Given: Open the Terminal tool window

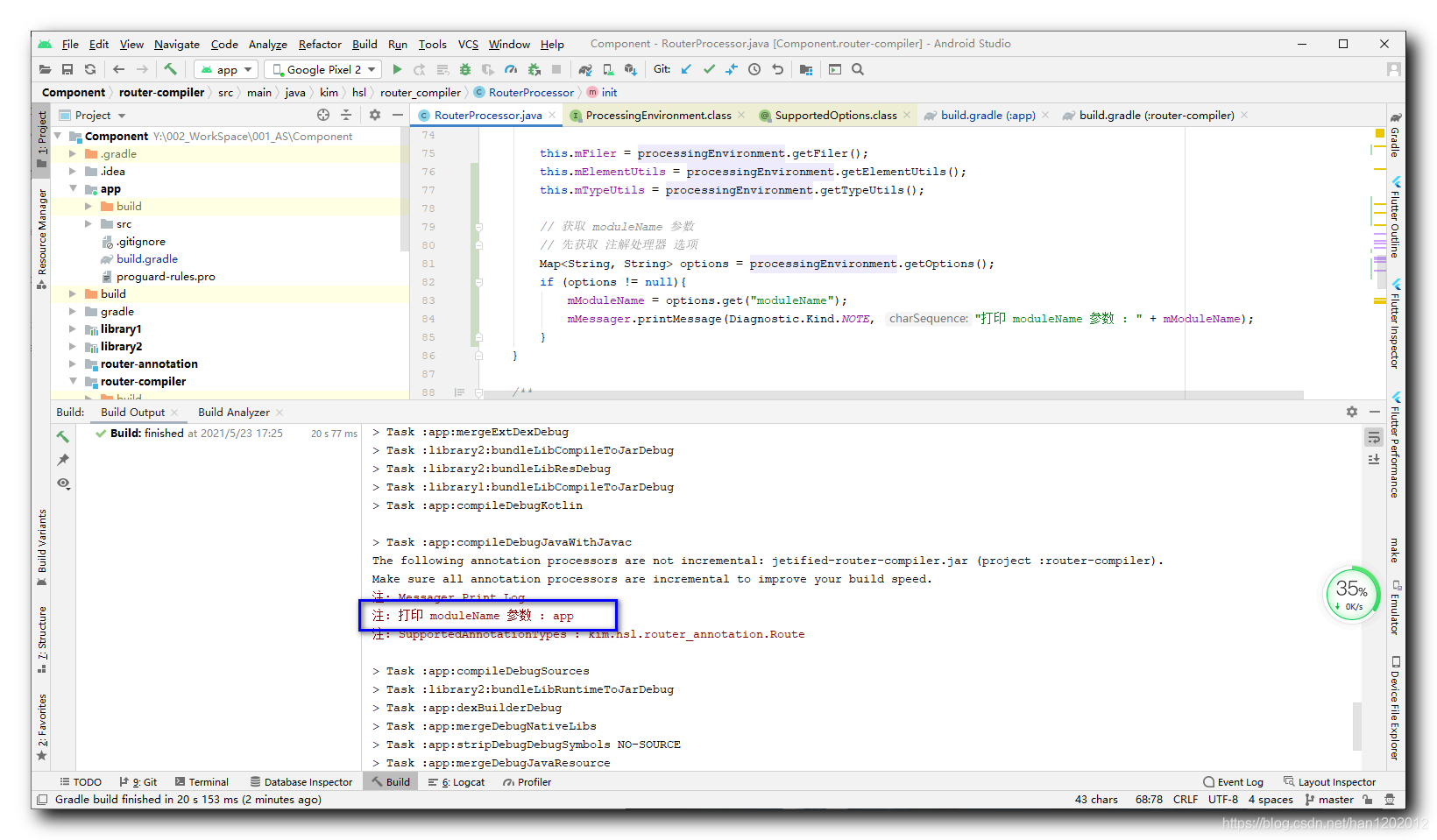Looking at the screenshot, I should (202, 782).
